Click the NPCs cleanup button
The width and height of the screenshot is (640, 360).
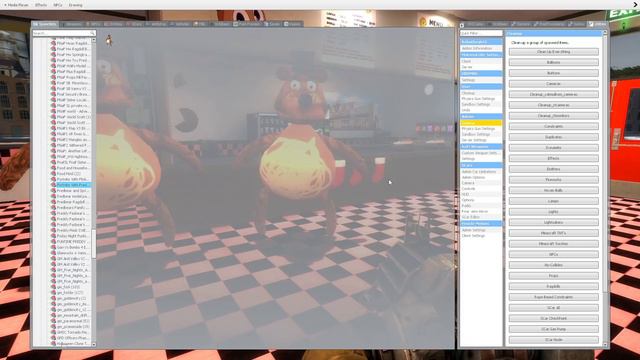tap(553, 254)
